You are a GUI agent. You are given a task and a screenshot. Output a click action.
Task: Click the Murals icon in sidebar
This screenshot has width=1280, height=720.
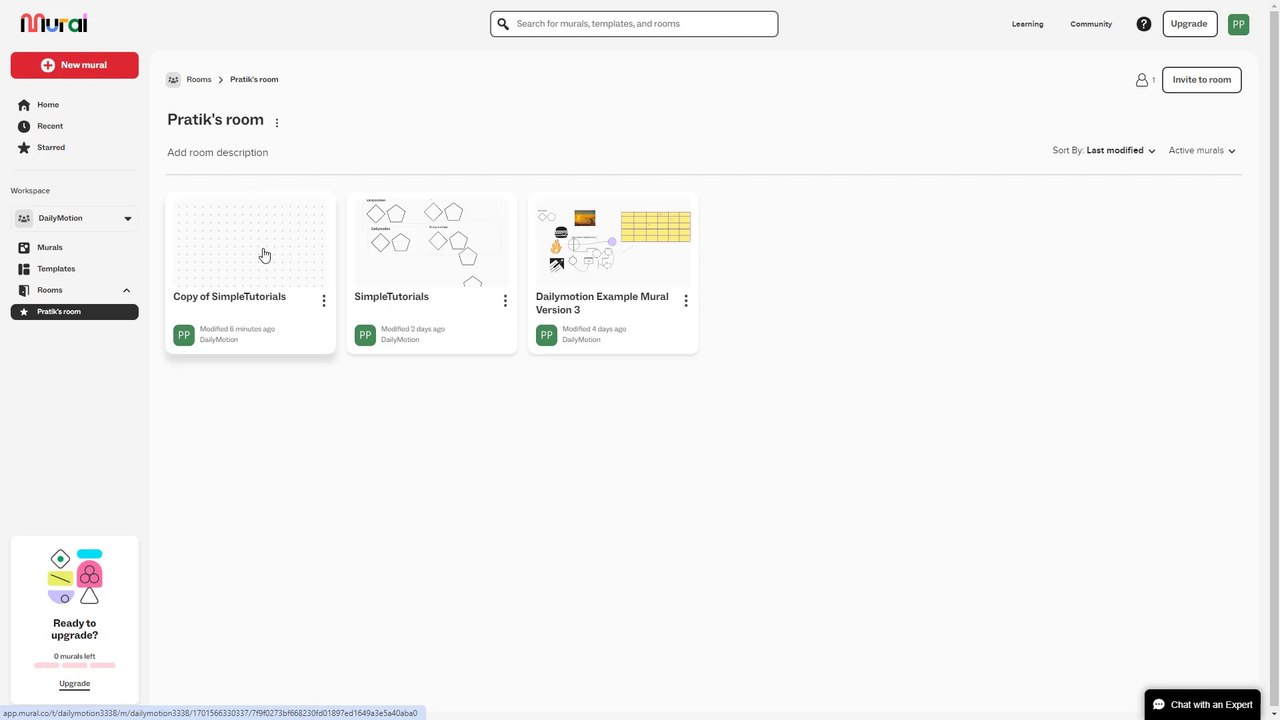(x=24, y=248)
